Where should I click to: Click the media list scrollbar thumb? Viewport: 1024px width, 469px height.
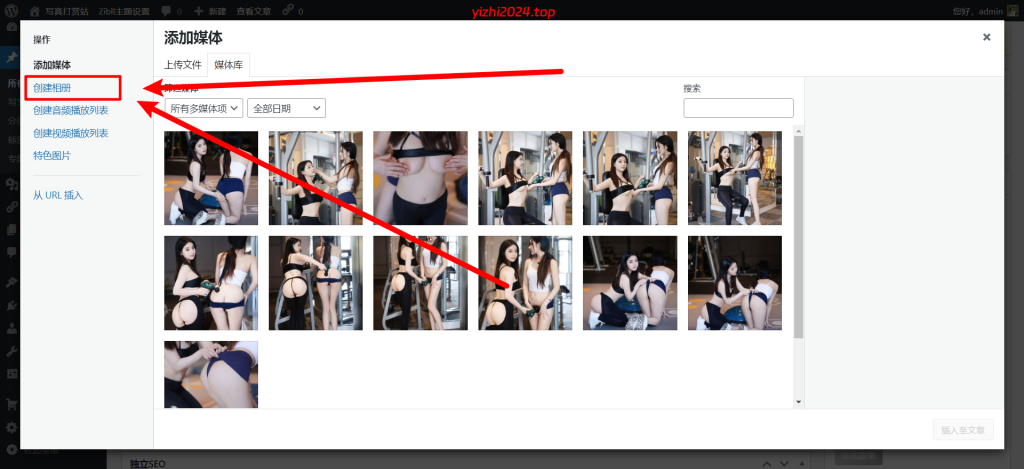(x=798, y=236)
